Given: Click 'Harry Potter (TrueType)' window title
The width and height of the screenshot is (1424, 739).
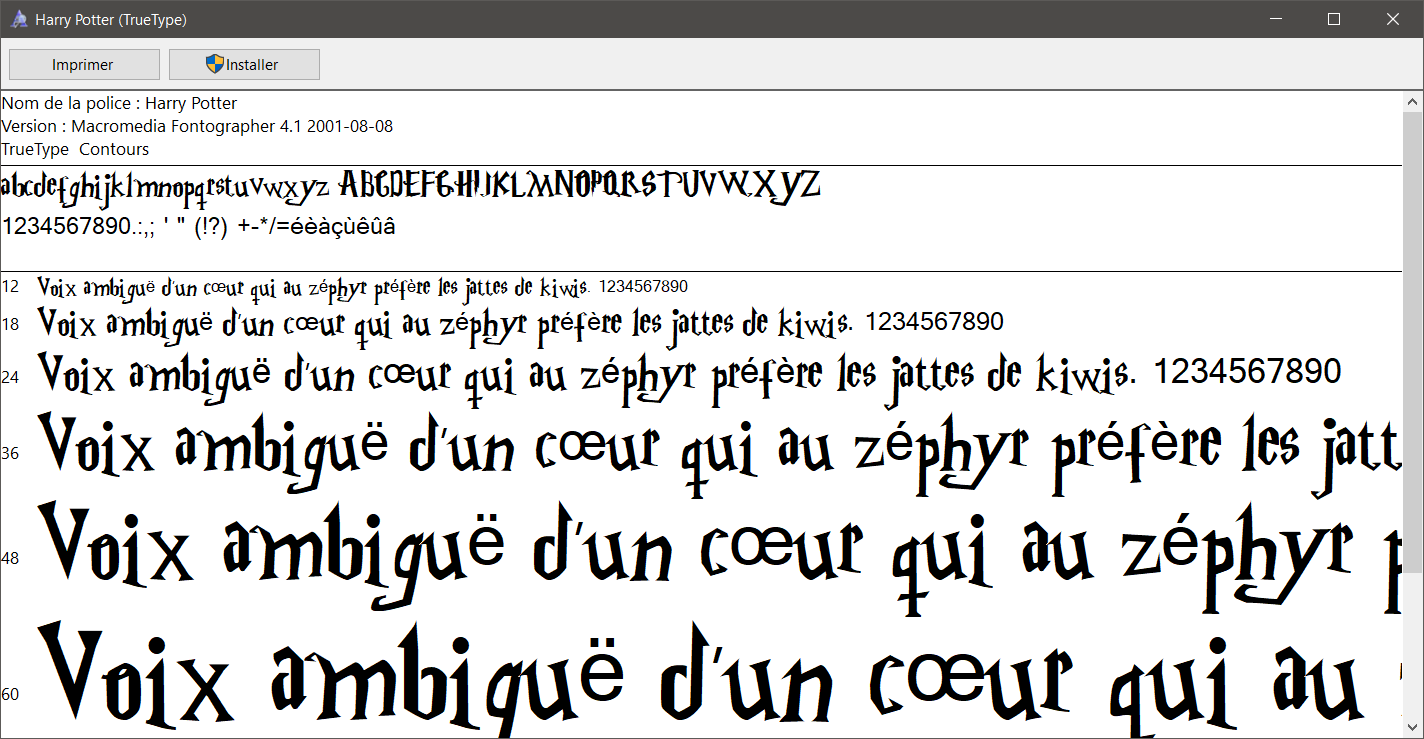Looking at the screenshot, I should coord(111,20).
